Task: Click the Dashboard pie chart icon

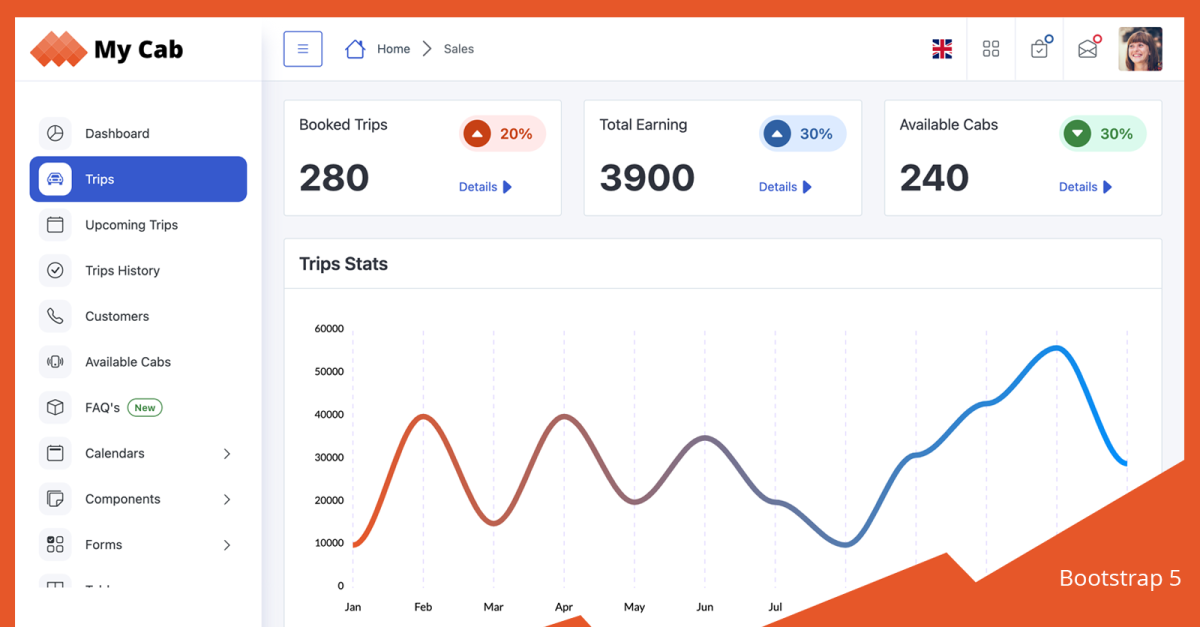Action: tap(55, 133)
